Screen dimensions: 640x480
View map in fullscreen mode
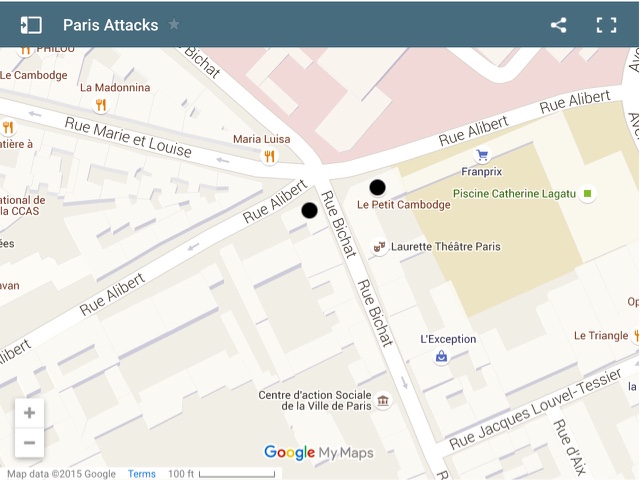pyautogui.click(x=606, y=25)
